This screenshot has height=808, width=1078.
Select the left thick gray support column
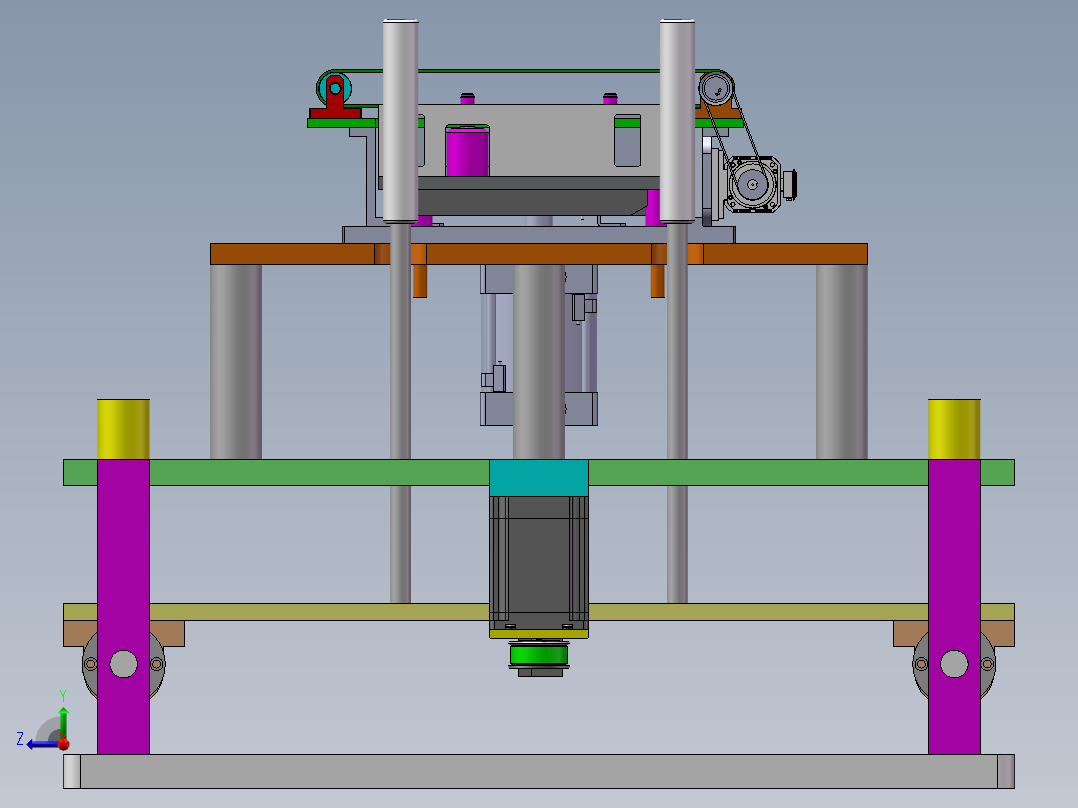(236, 362)
